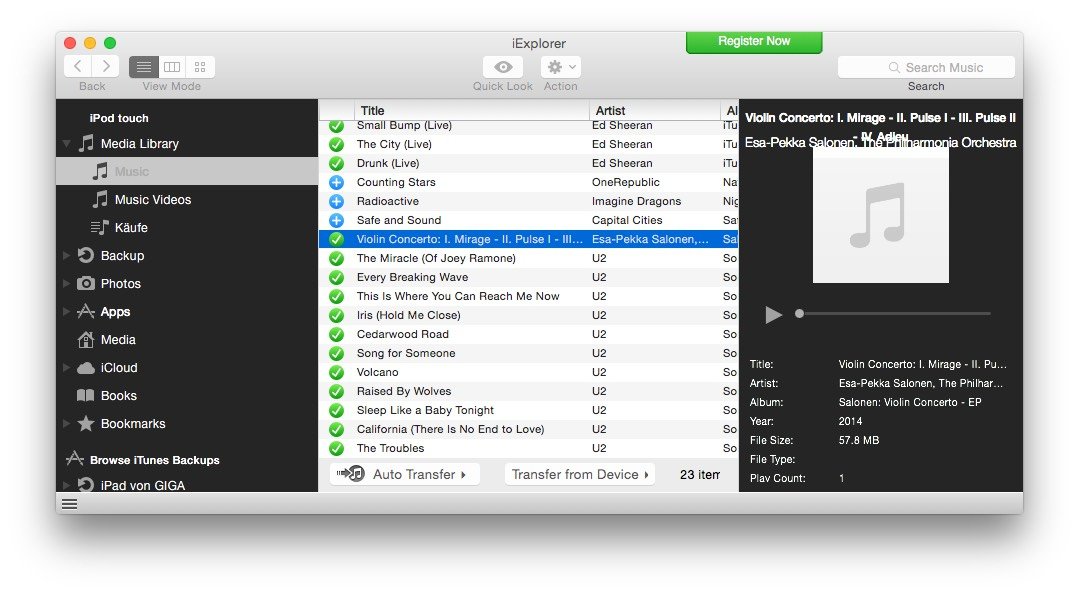Click the Register Now button
The image size is (1079, 594).
click(x=753, y=42)
